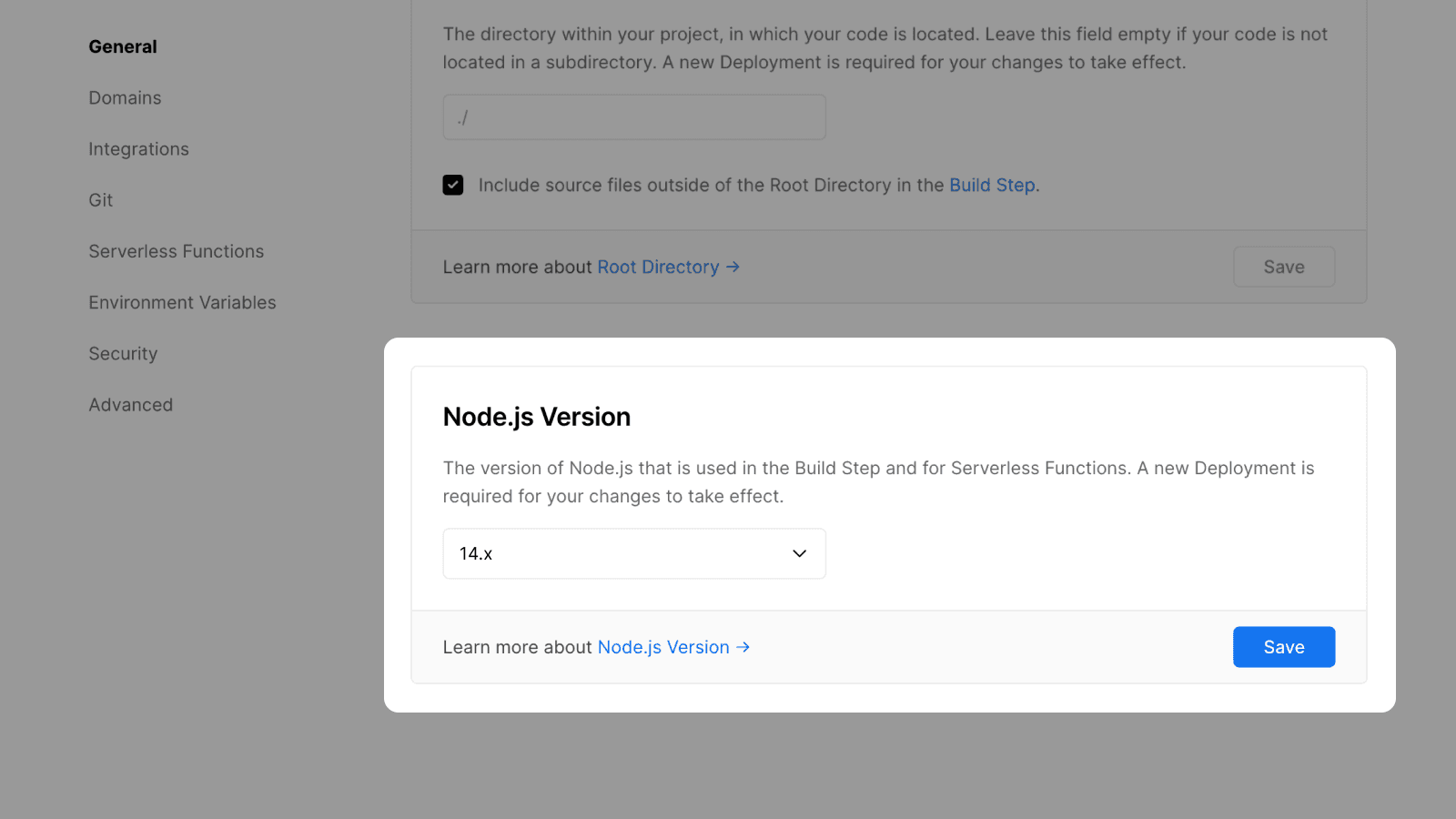This screenshot has height=819, width=1456.
Task: Open the Build Step link
Action: coord(991,185)
